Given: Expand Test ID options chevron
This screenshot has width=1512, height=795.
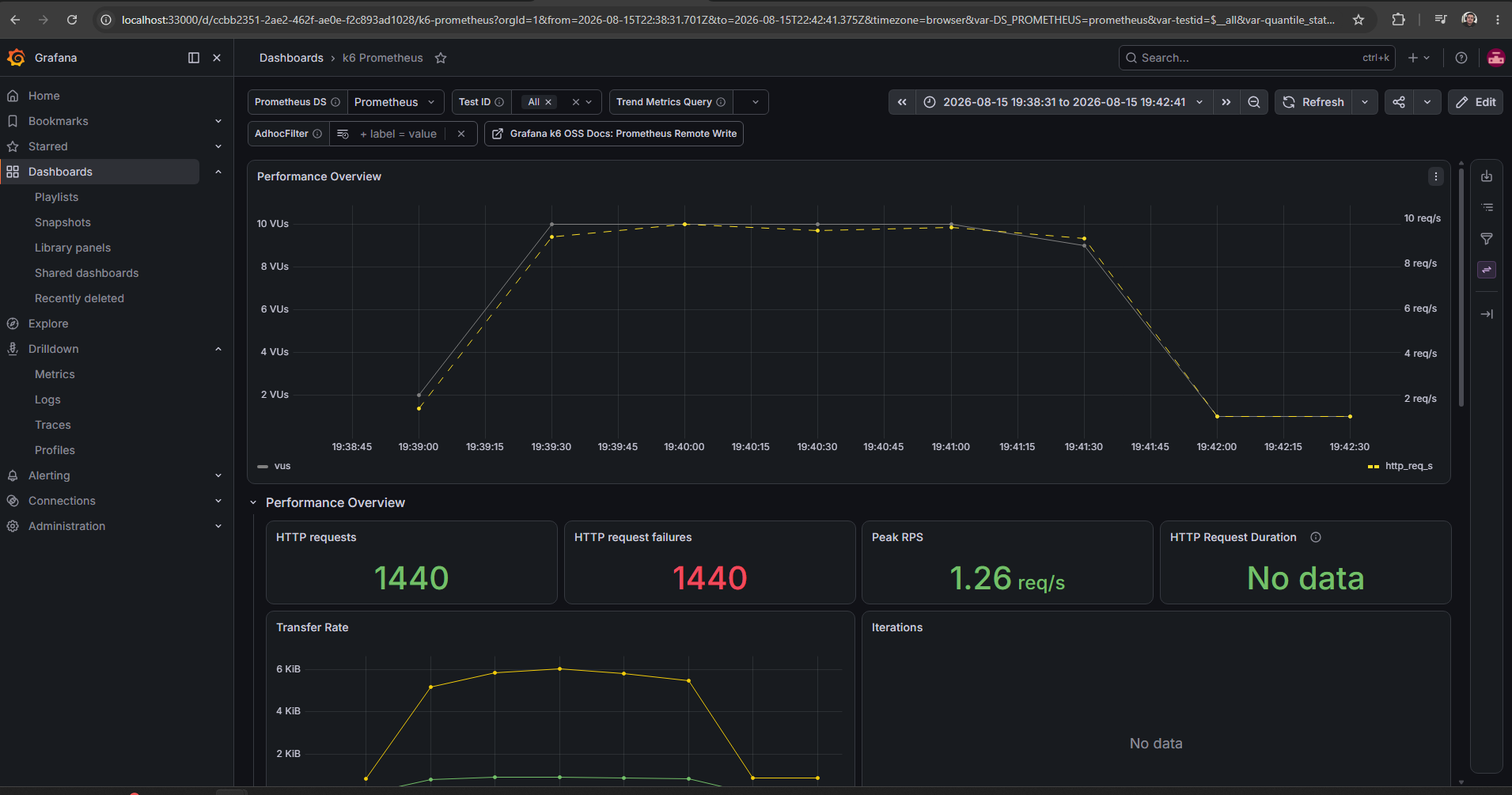Looking at the screenshot, I should coord(589,102).
